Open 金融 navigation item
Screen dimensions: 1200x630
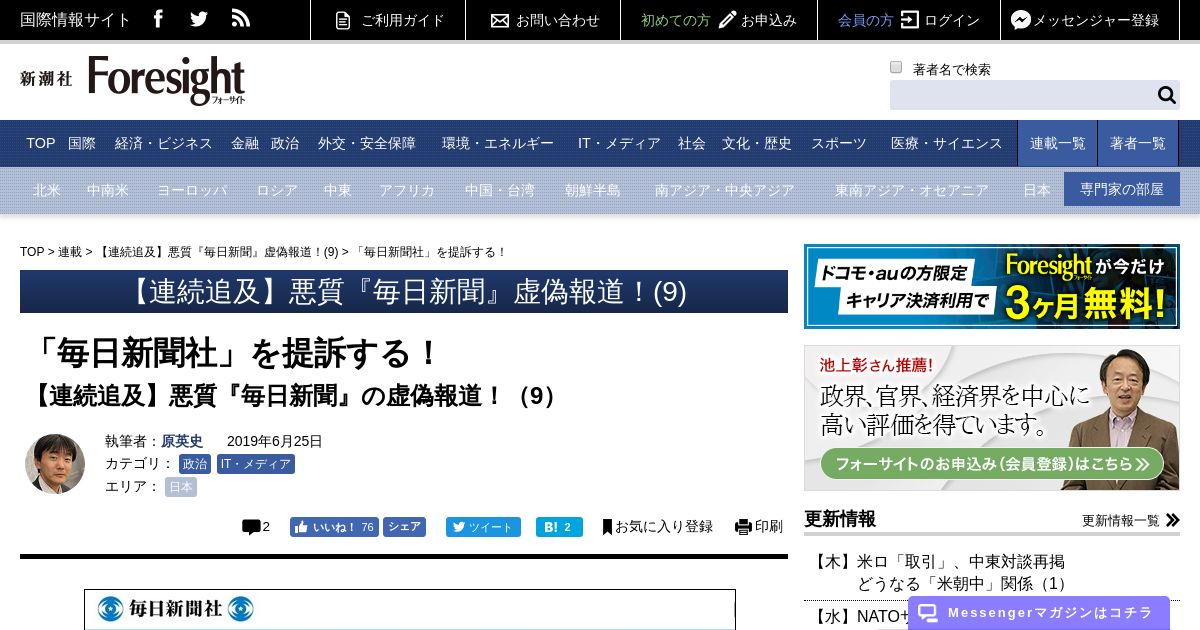(245, 143)
